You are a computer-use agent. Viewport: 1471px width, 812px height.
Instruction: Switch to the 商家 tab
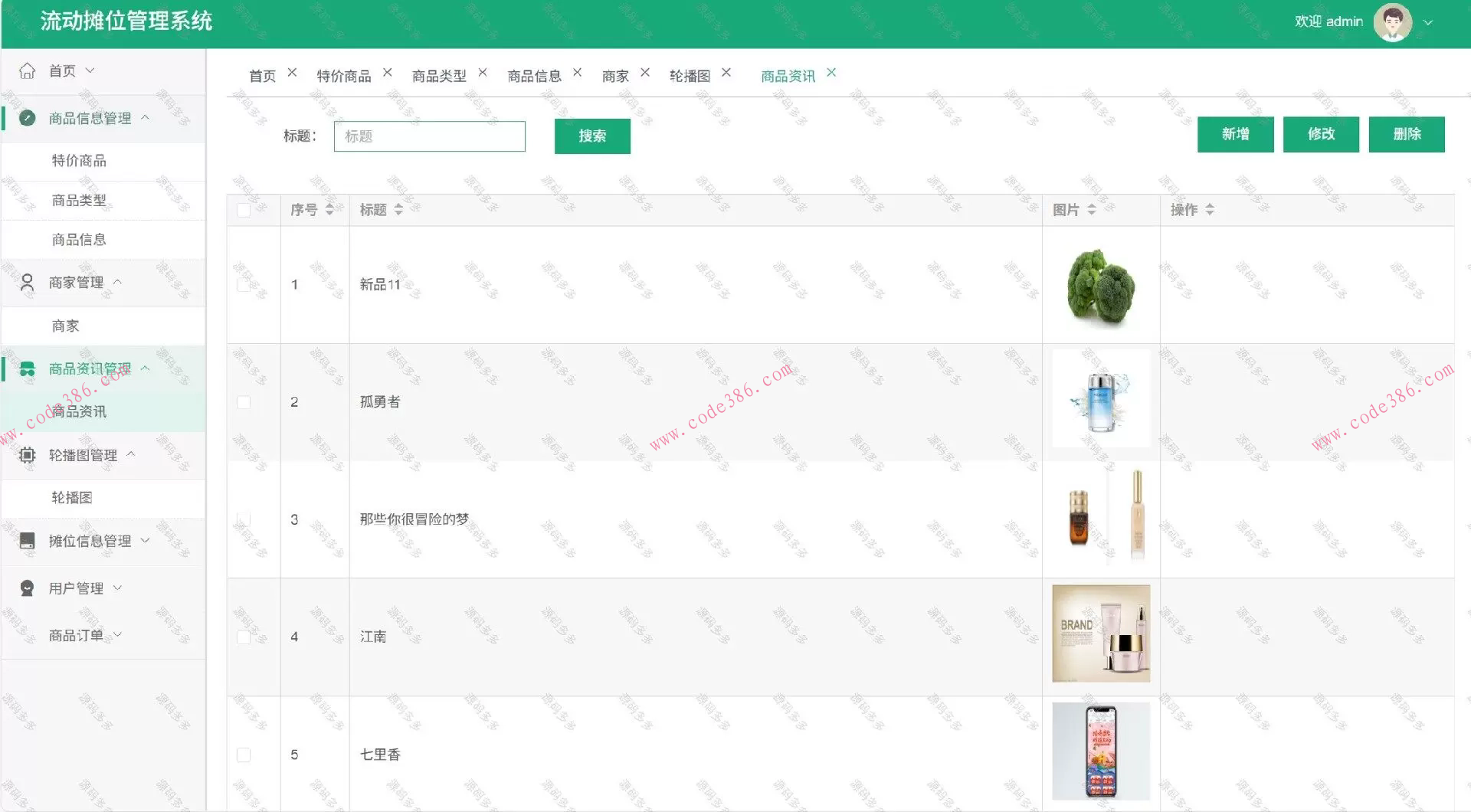click(615, 75)
